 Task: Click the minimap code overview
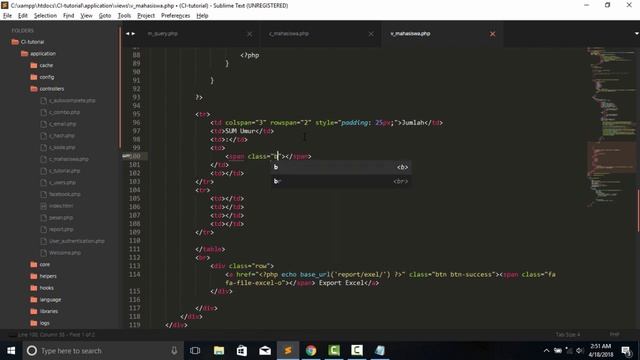(x=611, y=127)
